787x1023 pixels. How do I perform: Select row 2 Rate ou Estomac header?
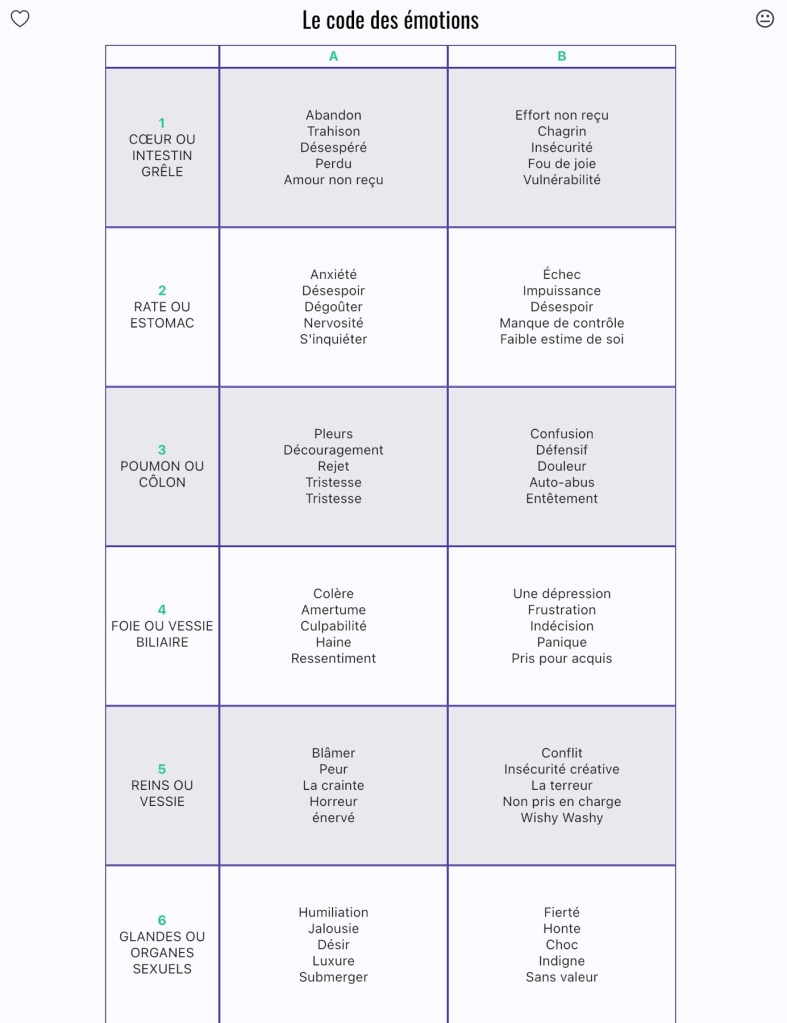[162, 307]
